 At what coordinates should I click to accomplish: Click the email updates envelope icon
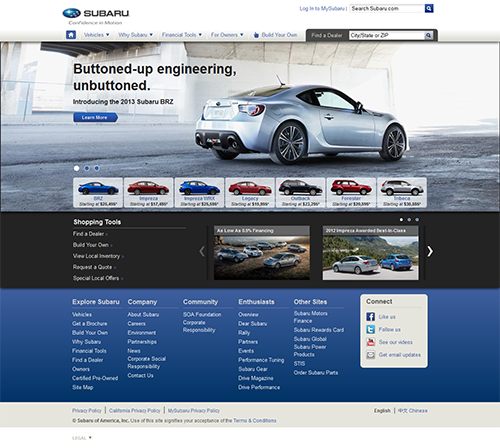pos(371,355)
